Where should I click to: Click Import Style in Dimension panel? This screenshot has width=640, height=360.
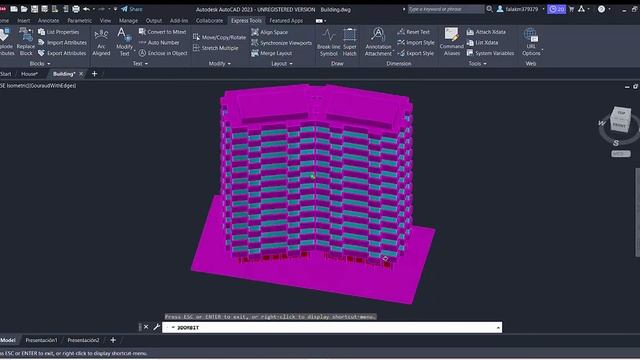click(416, 42)
